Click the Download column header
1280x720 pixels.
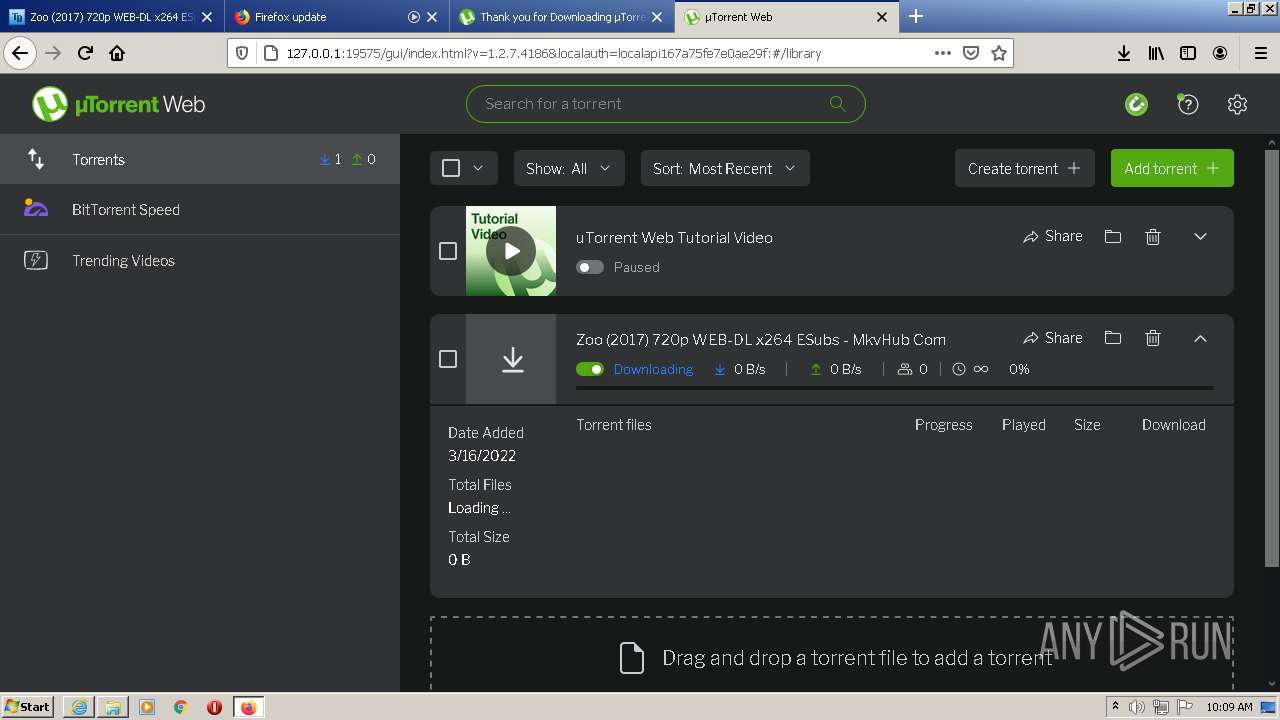[x=1173, y=425]
